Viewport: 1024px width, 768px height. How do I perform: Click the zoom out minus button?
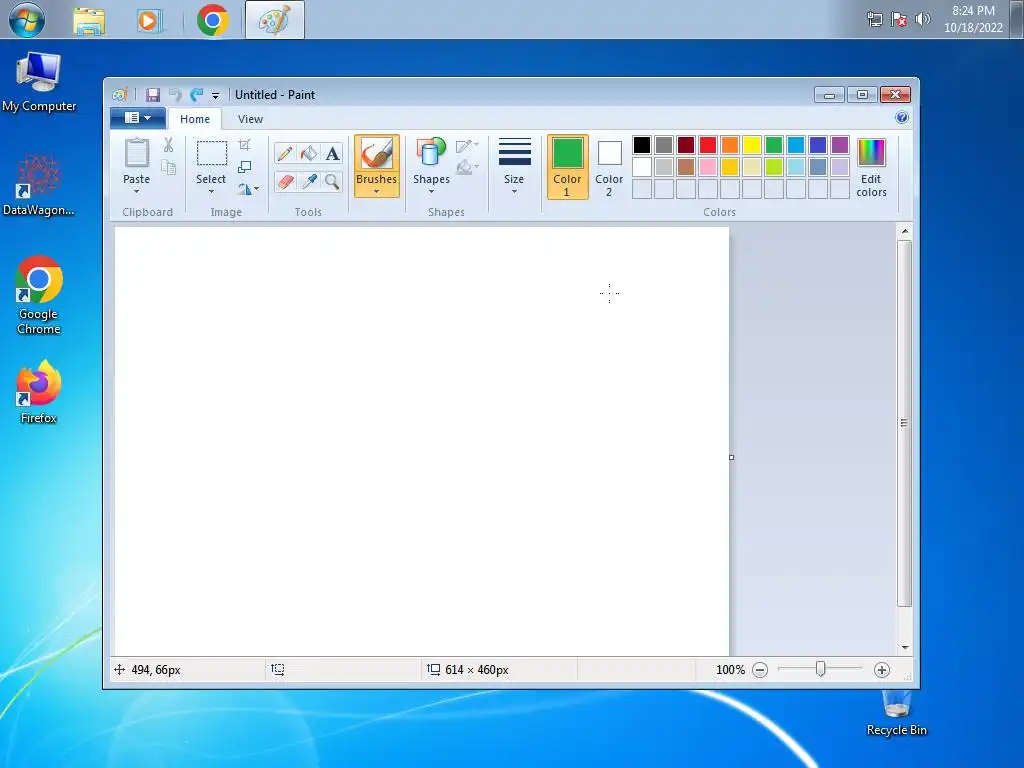760,670
